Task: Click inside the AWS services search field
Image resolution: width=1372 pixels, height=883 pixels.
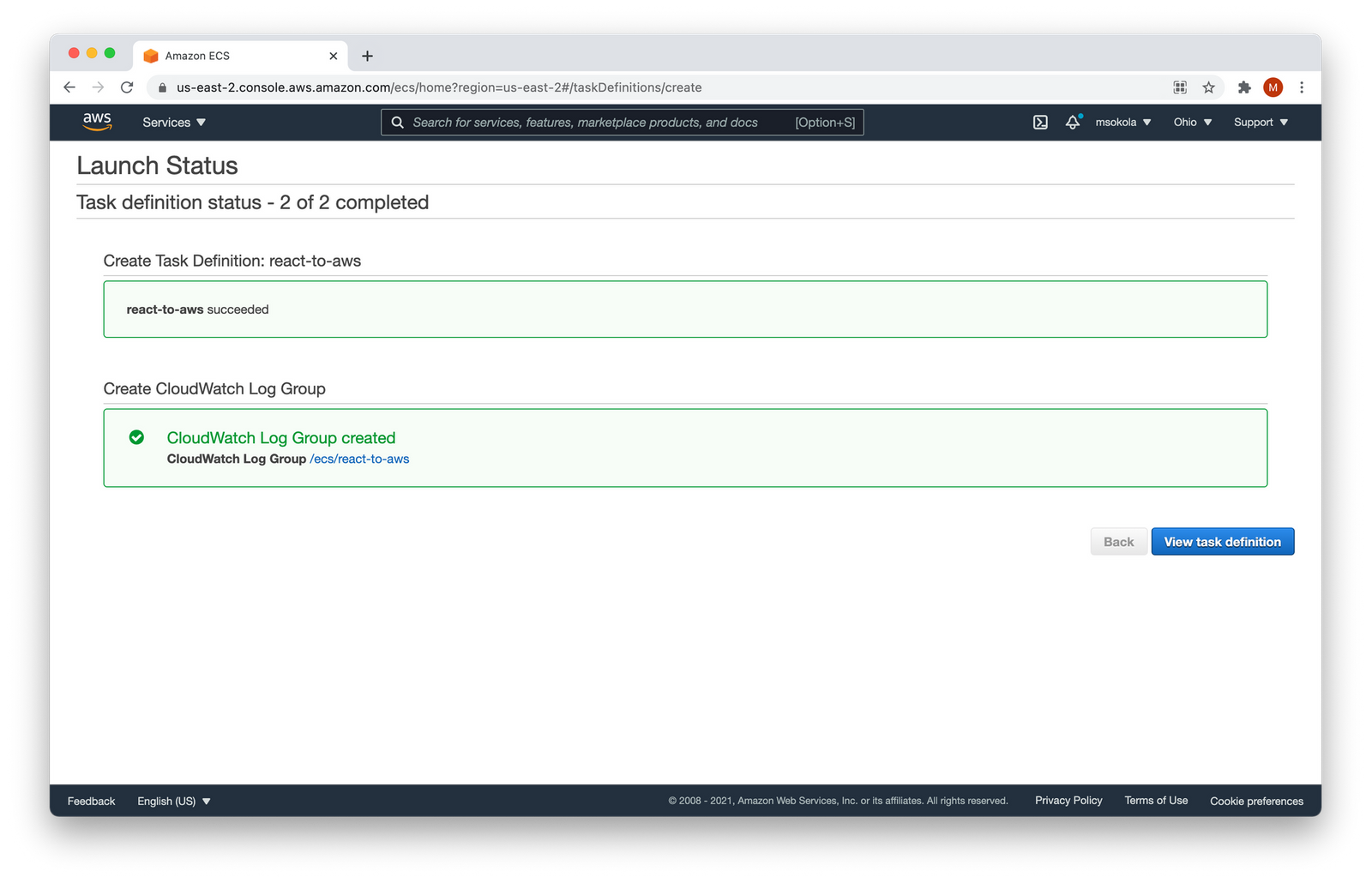Action: pyautogui.click(x=600, y=122)
